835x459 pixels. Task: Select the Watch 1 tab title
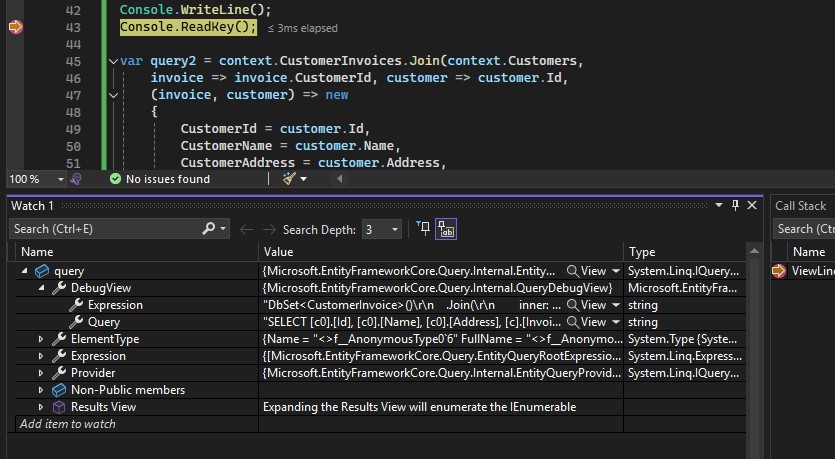pyautogui.click(x=32, y=206)
